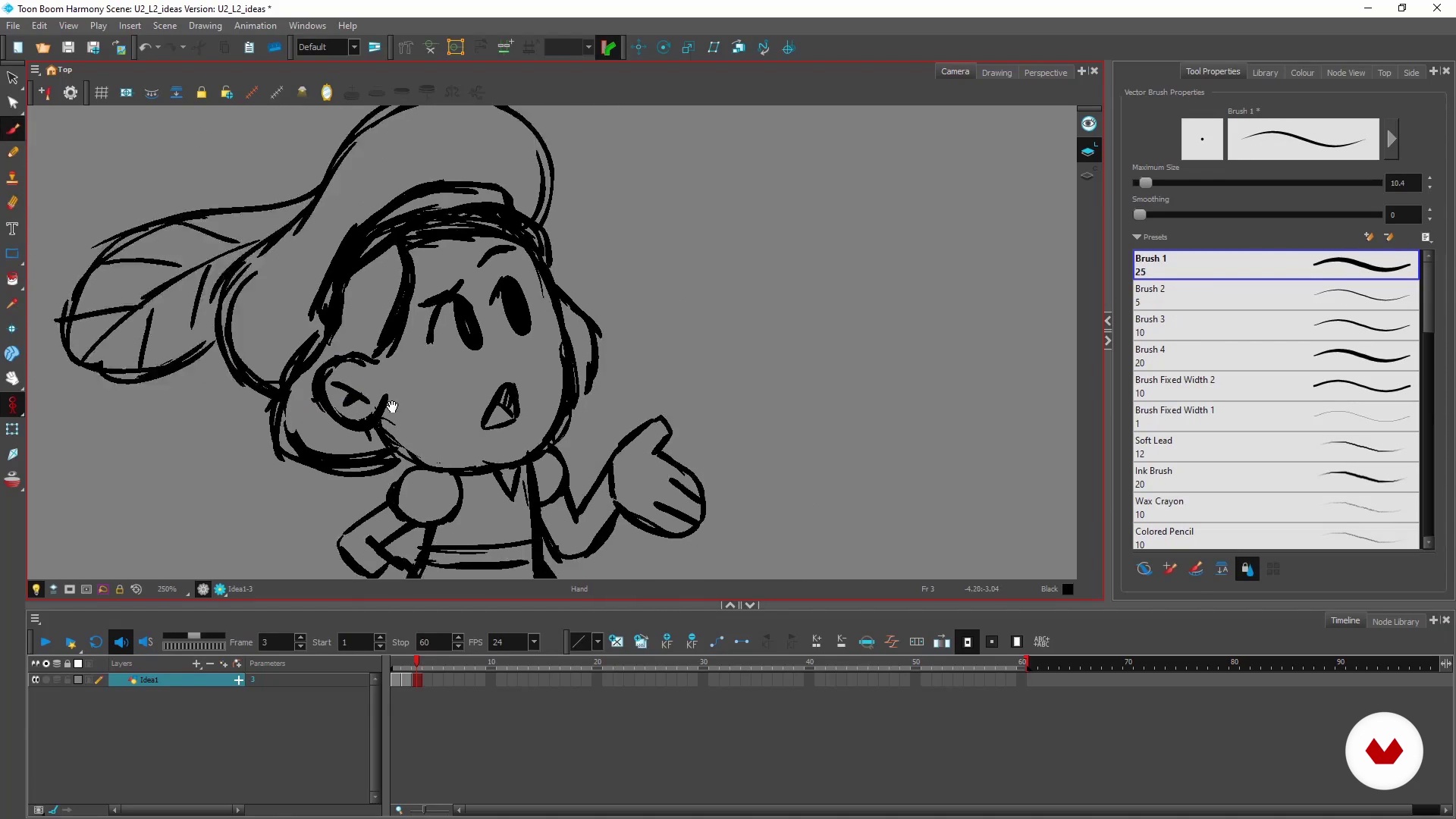Image resolution: width=1456 pixels, height=819 pixels.
Task: Toggle the Light Table bulb icon
Action: (x=36, y=589)
